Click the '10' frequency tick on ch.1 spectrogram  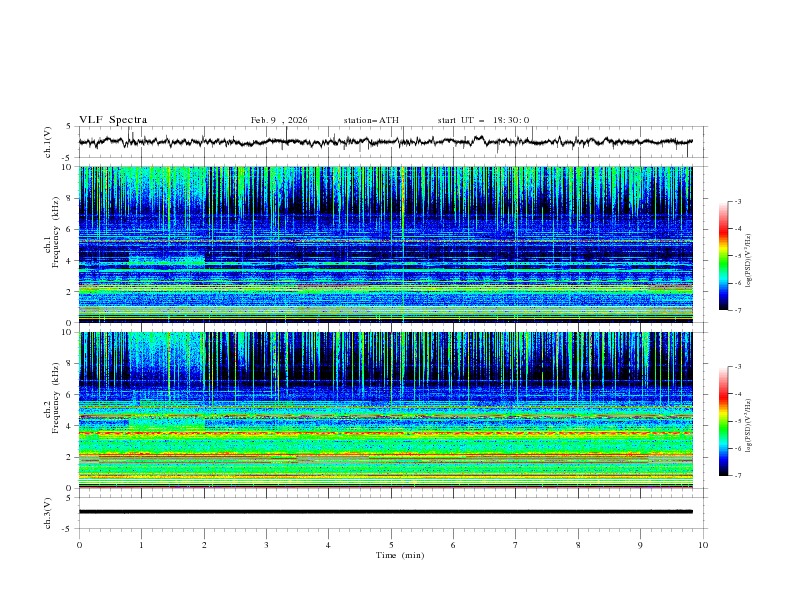click(70, 167)
